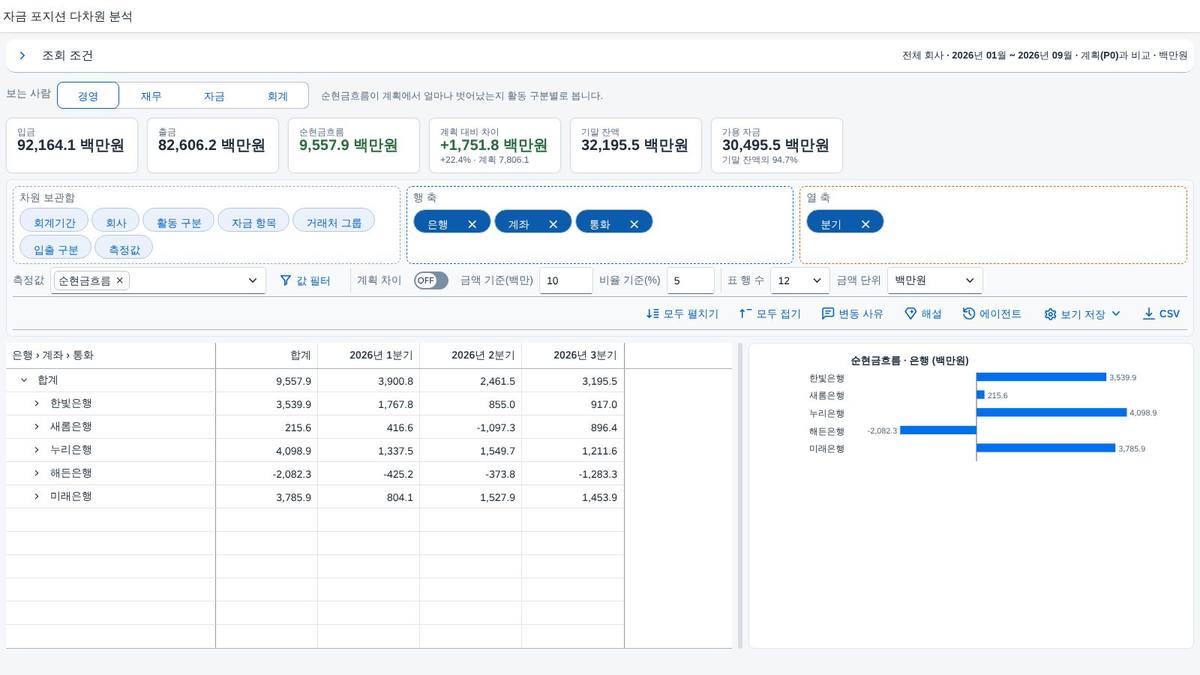Click the 미래은행 chart bar
1200x675 pixels.
point(1046,448)
